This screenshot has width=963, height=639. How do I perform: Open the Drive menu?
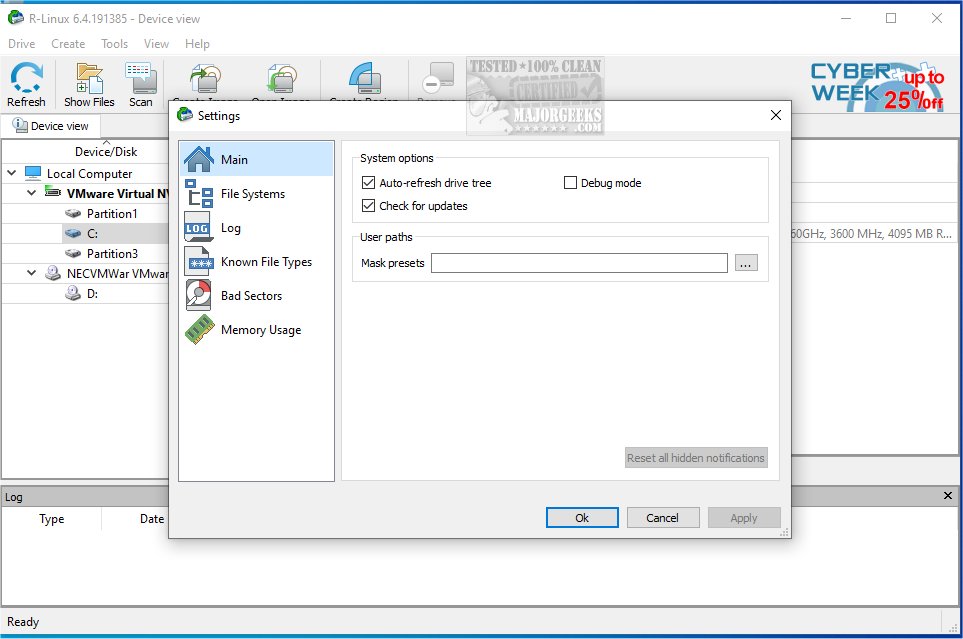pyautogui.click(x=21, y=44)
